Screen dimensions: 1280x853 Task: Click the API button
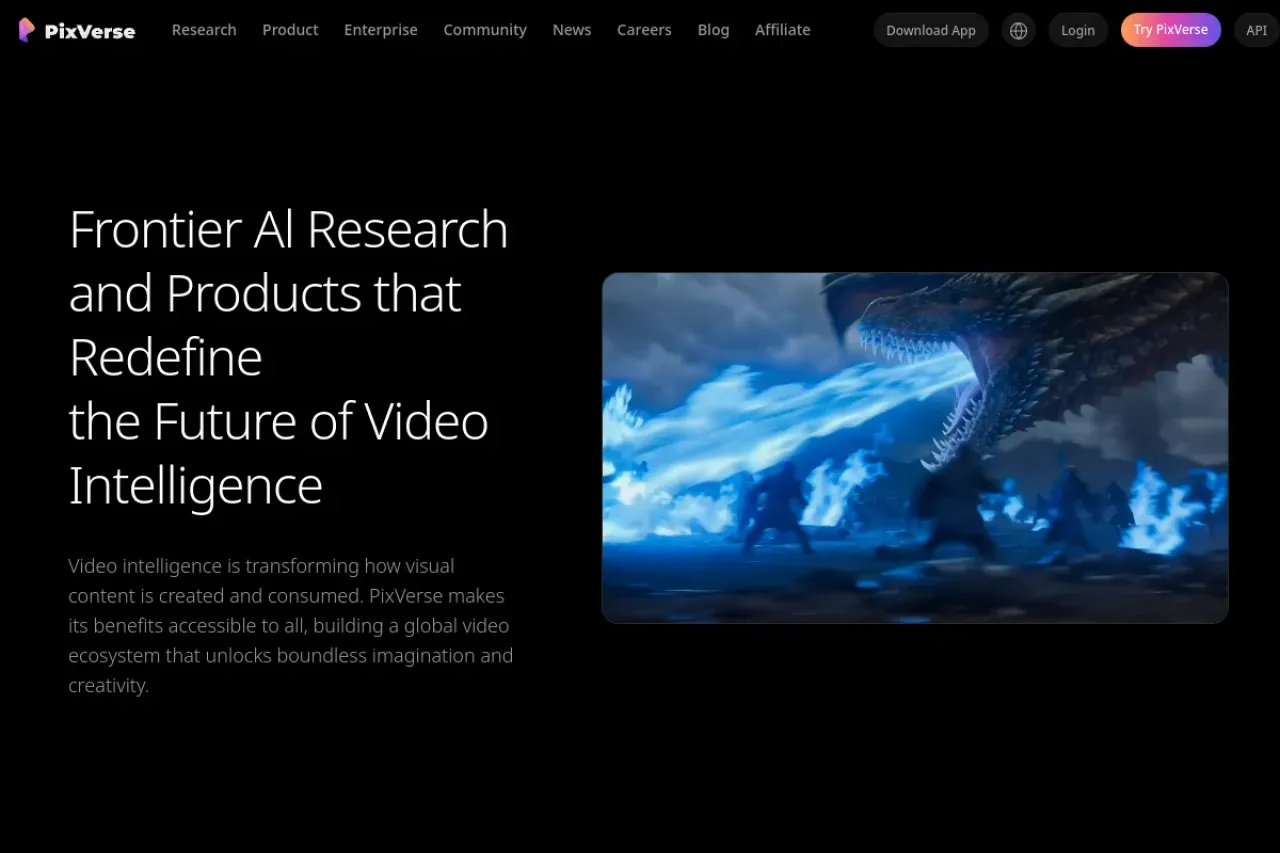click(1257, 30)
